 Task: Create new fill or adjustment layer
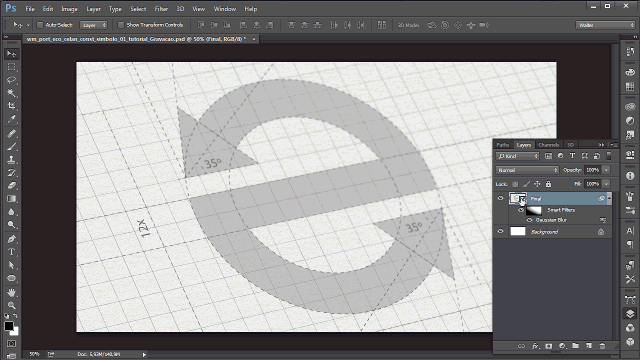562,346
